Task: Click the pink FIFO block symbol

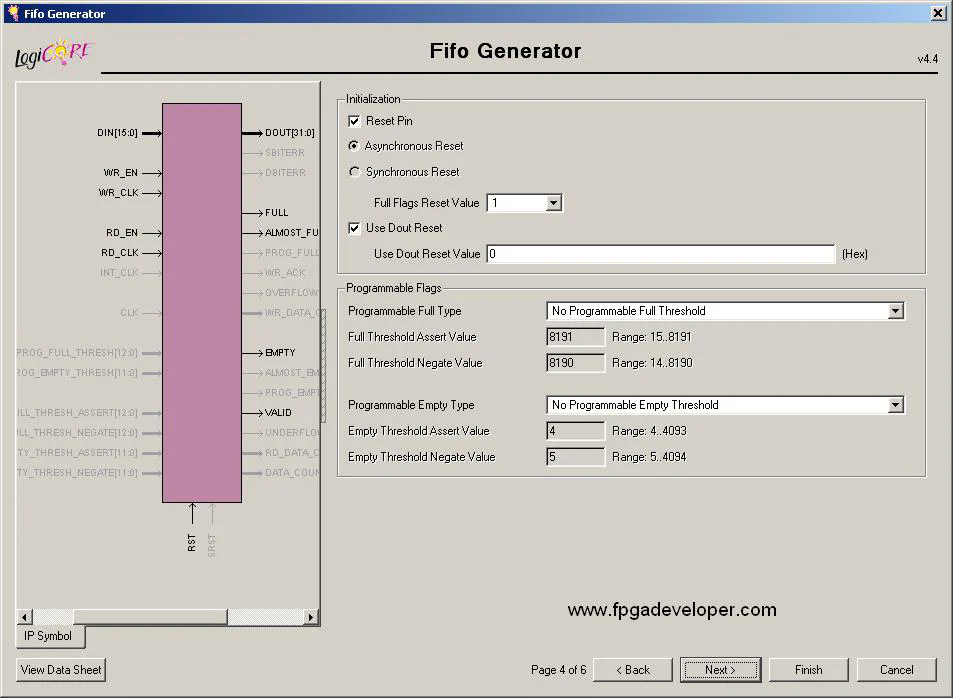Action: [201, 302]
